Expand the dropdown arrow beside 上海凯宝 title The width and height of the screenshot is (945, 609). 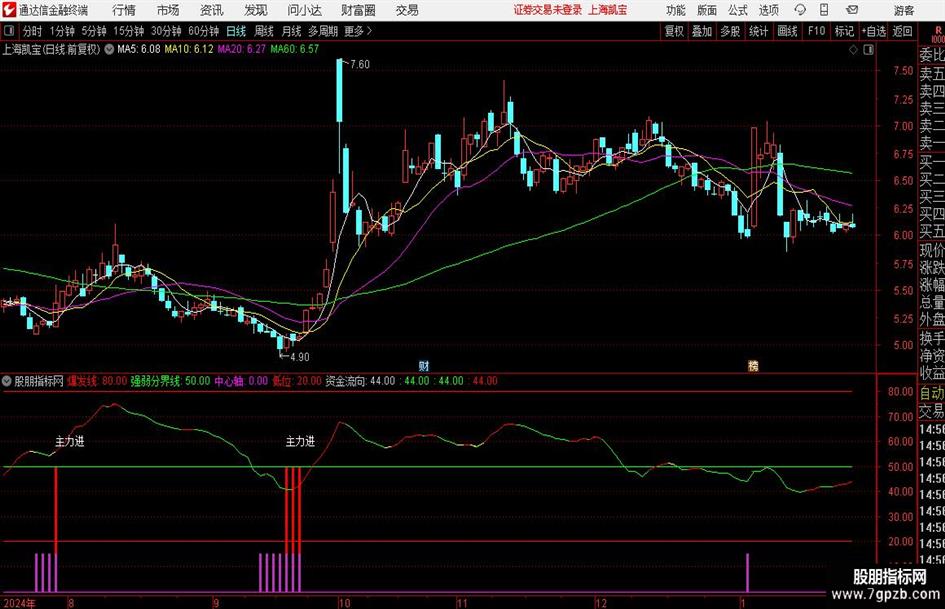(x=109, y=49)
